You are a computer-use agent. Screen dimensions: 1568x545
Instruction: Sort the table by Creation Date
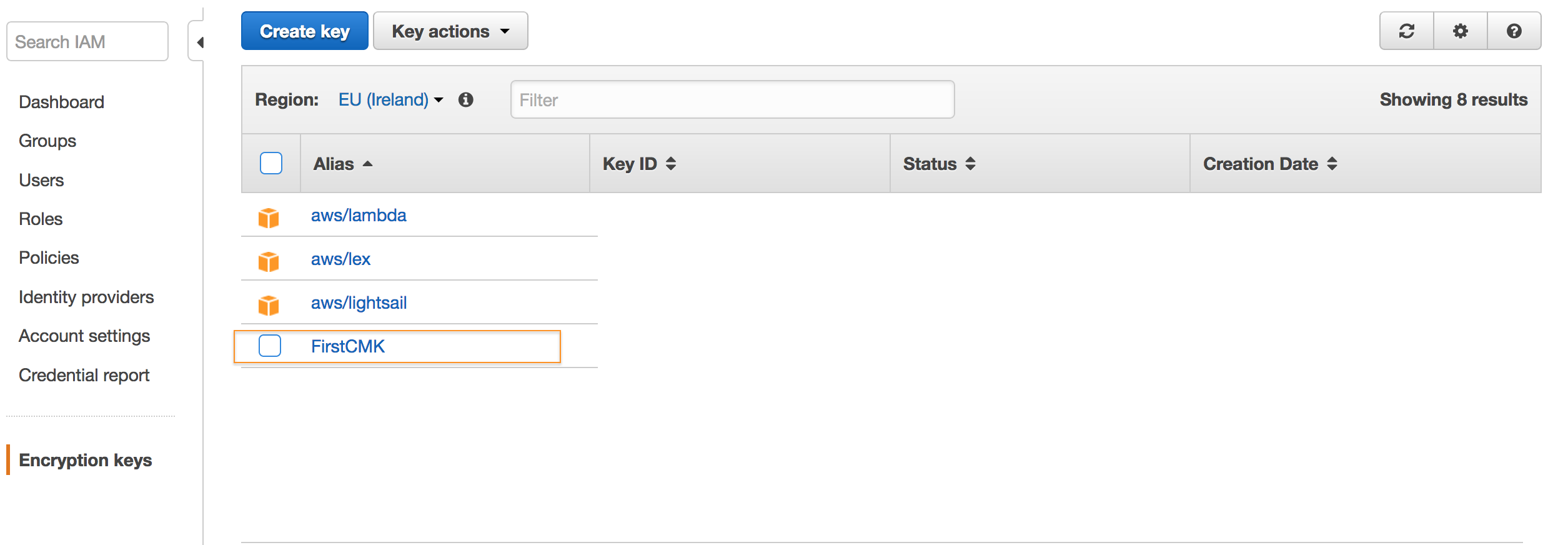tap(1270, 164)
